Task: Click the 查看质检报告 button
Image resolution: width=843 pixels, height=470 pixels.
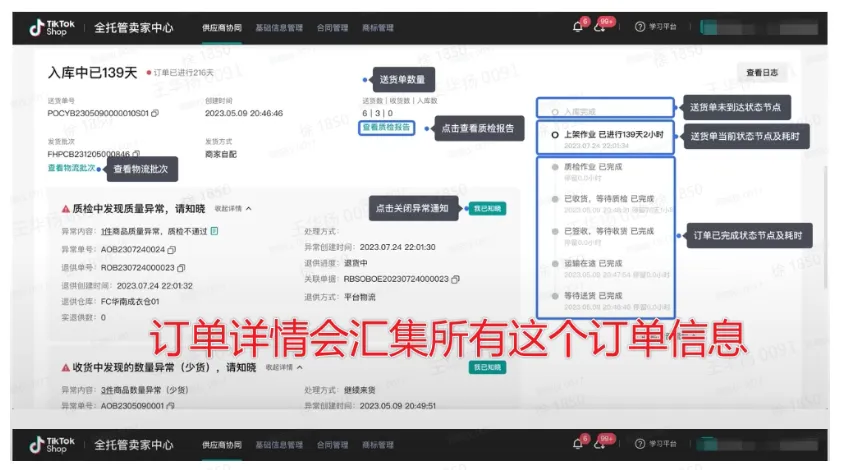Action: click(387, 127)
